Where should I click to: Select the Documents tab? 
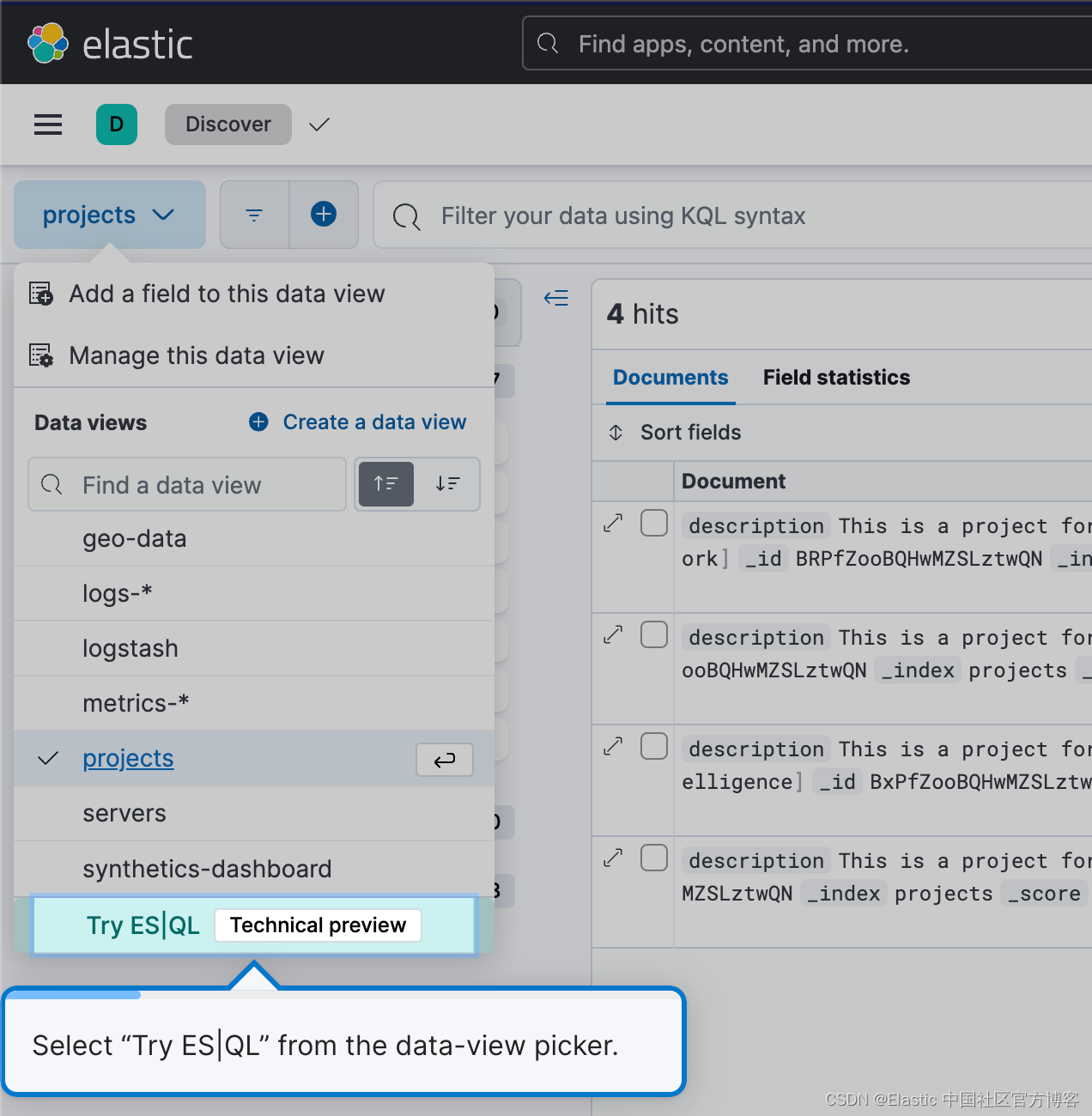tap(670, 377)
